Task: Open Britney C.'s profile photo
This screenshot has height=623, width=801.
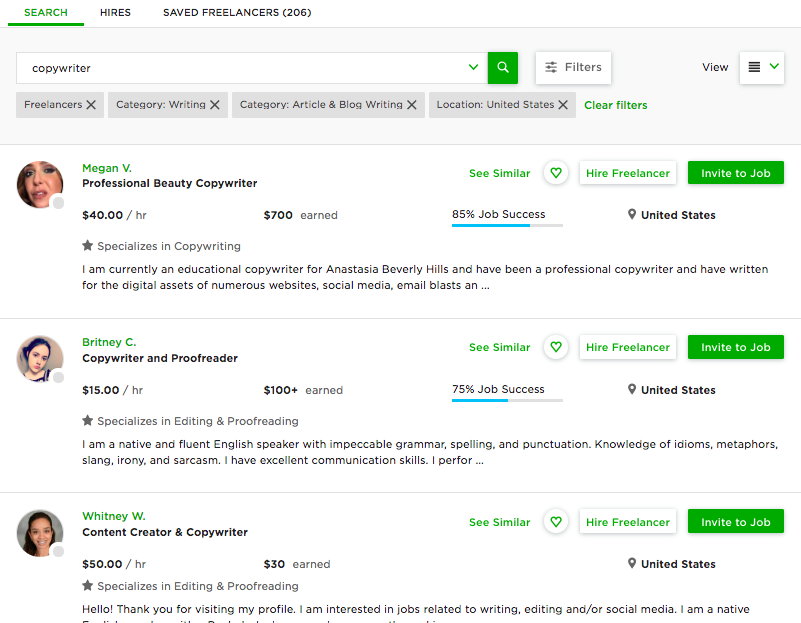Action: [x=40, y=358]
